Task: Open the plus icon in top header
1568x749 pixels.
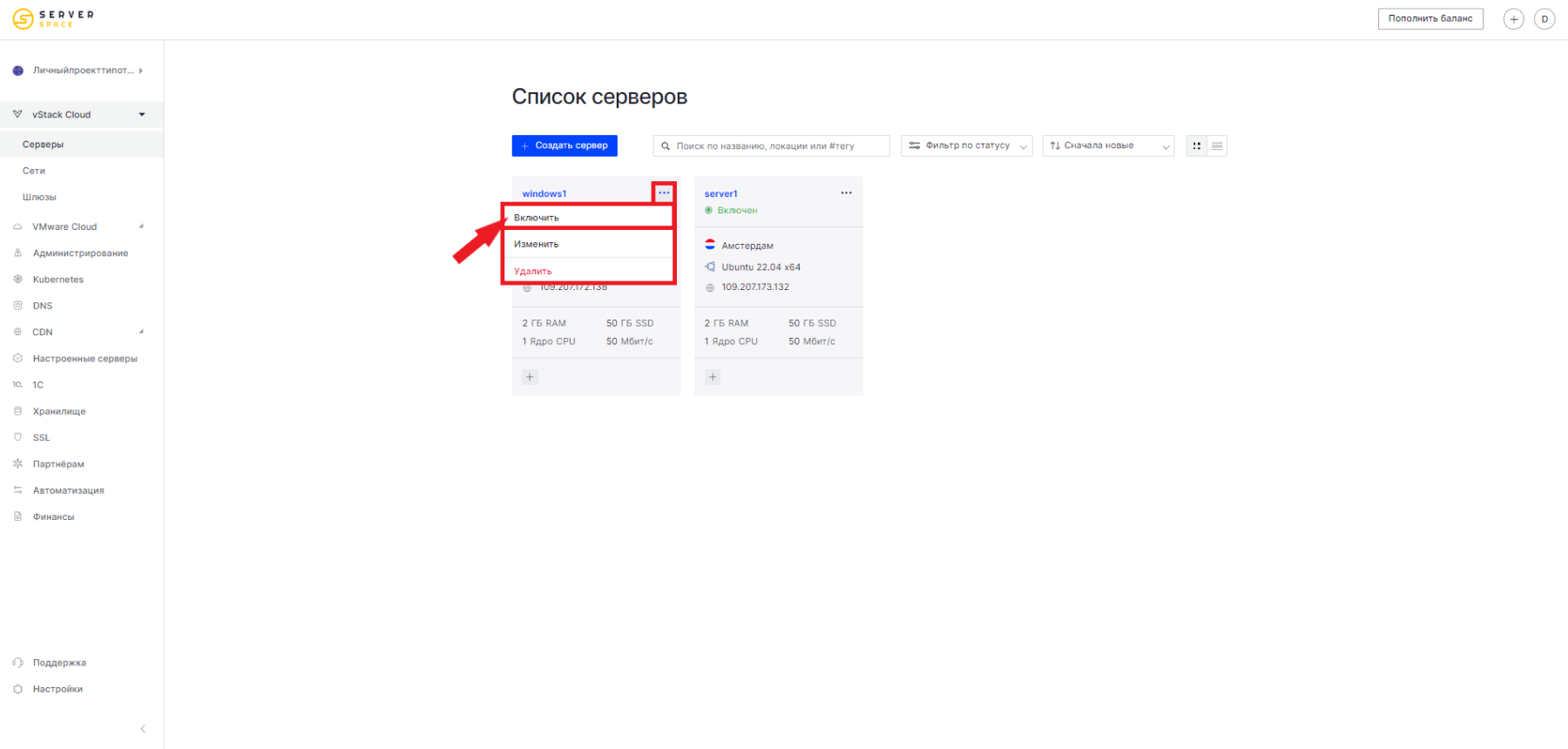Action: pyautogui.click(x=1514, y=19)
